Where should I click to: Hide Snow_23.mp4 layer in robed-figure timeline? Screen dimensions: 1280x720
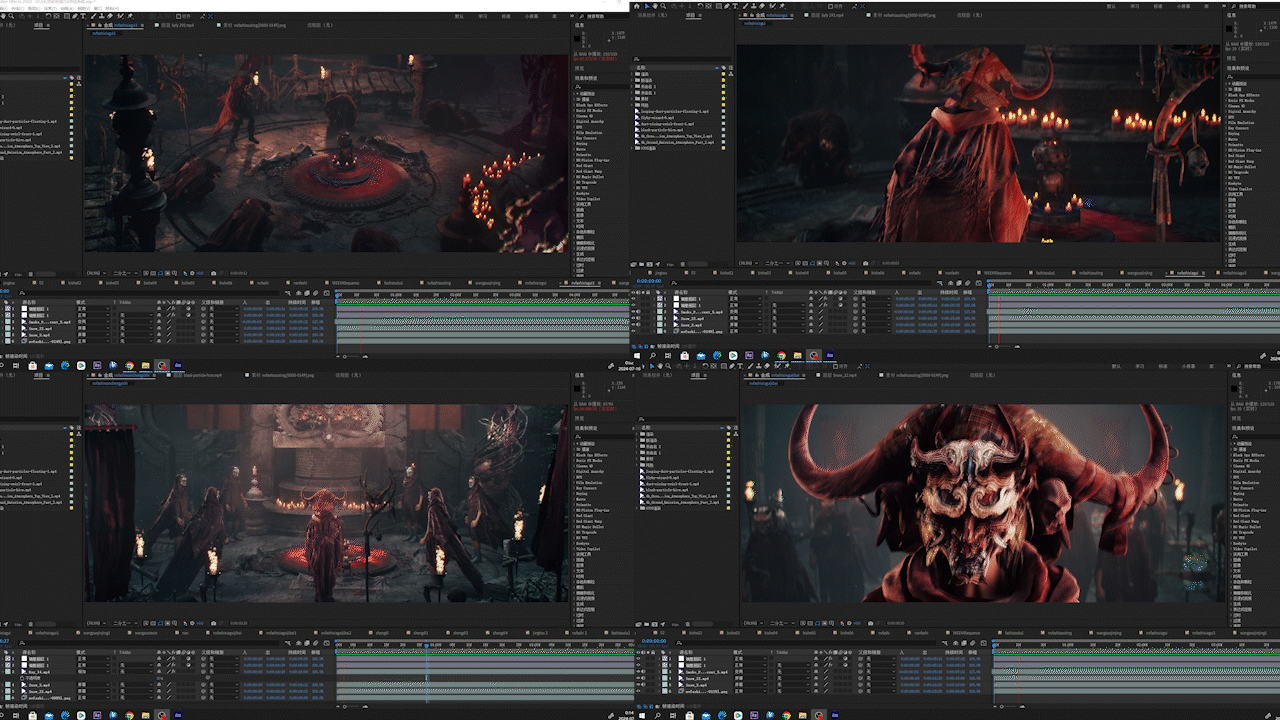click(x=633, y=318)
